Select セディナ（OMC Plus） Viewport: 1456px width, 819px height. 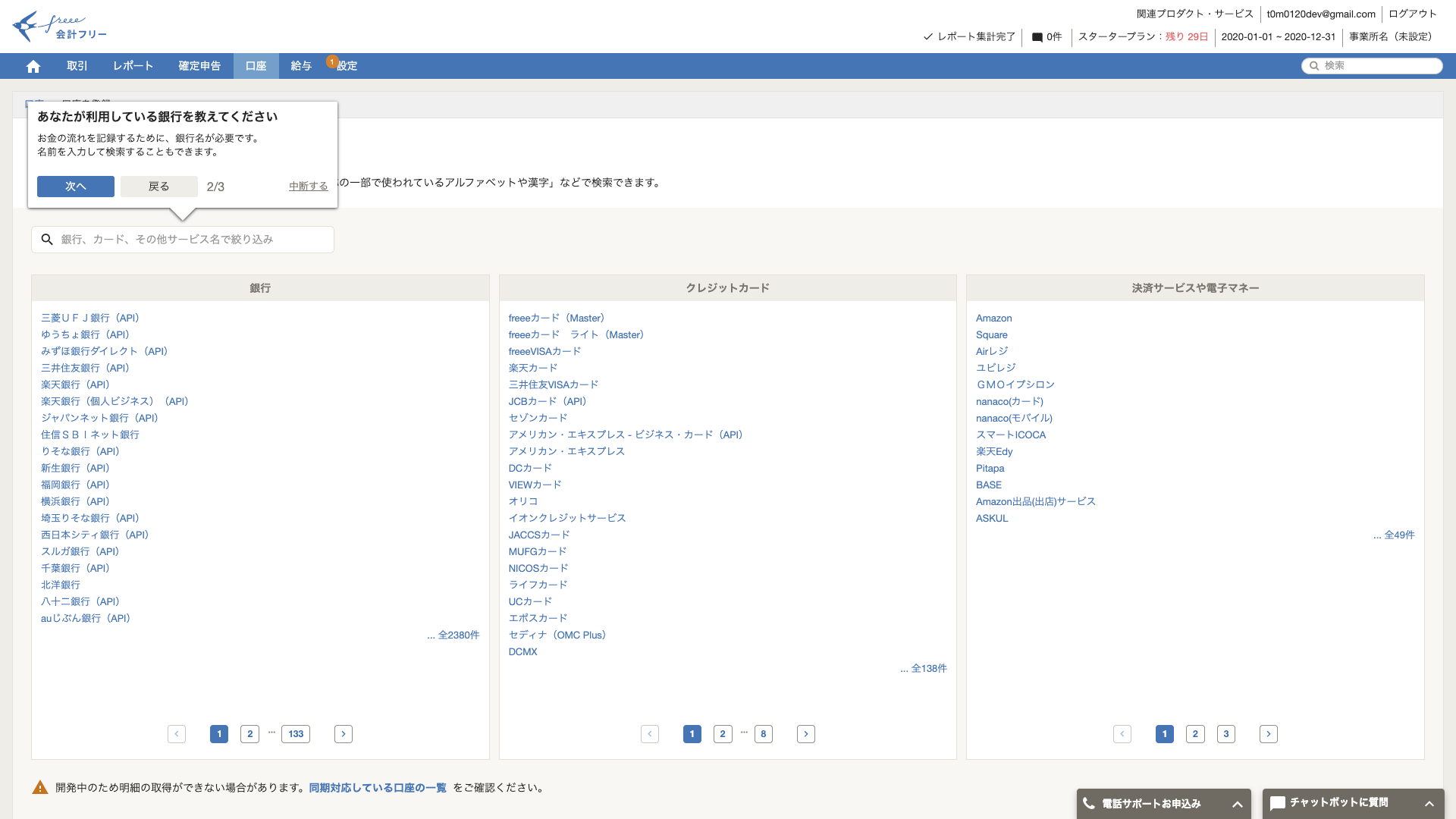557,635
